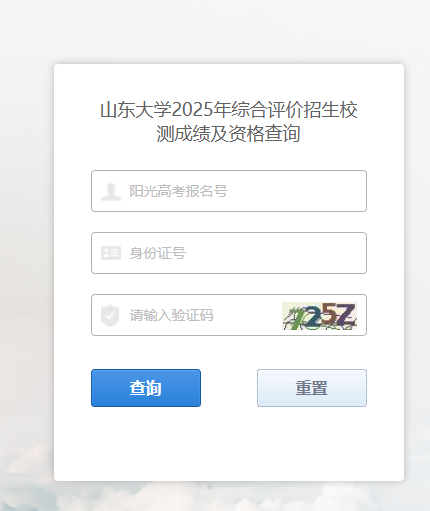
Task: Focus the 请输入验证码 input field
Action: [187, 315]
